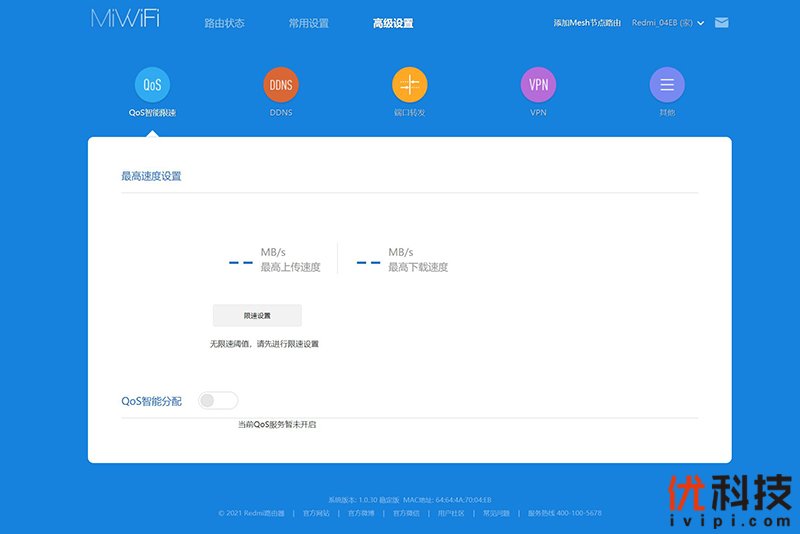Click the 限速设置 button
The height and width of the screenshot is (534, 800).
(x=257, y=315)
